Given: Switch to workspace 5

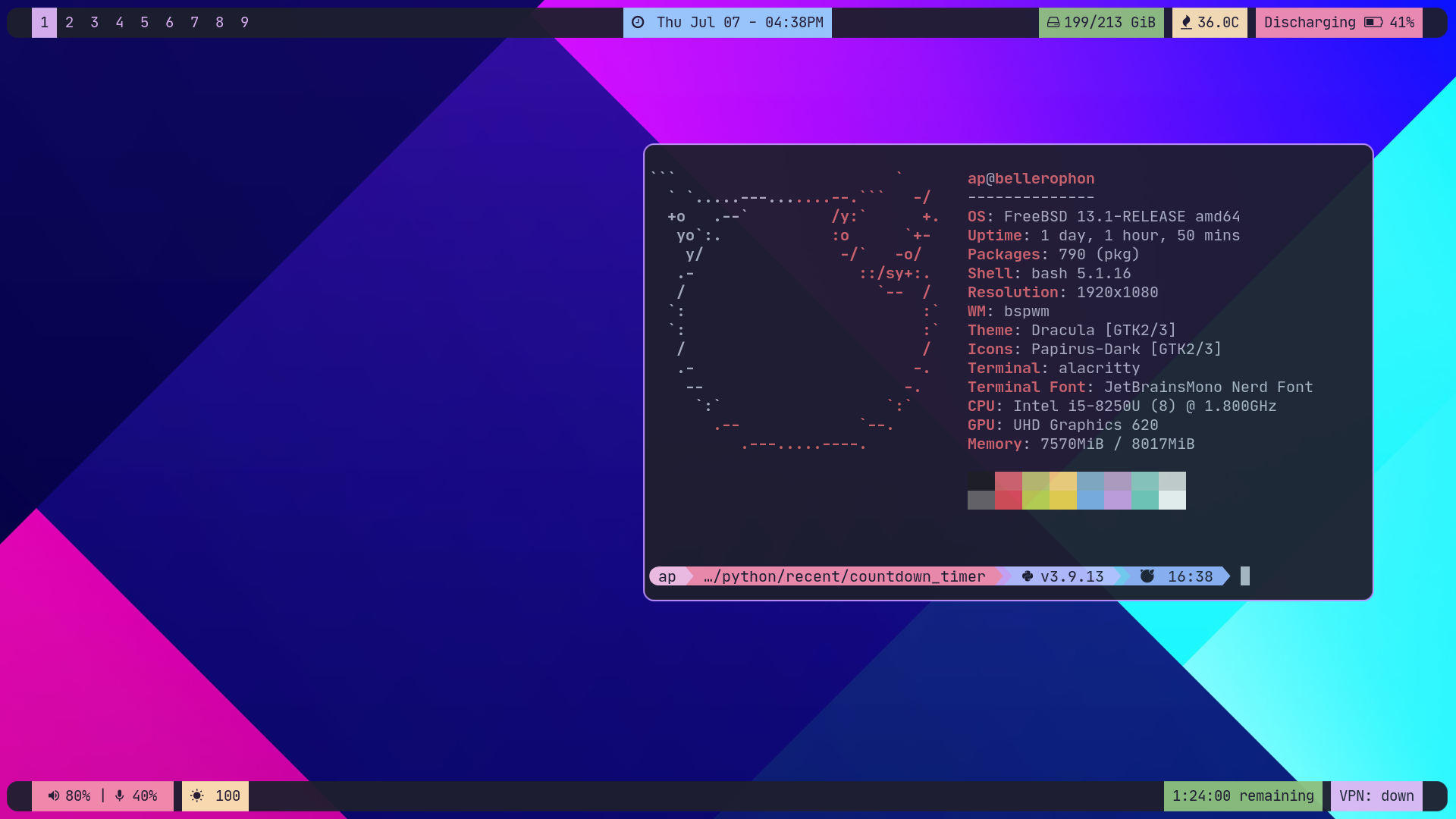Looking at the screenshot, I should [x=144, y=23].
